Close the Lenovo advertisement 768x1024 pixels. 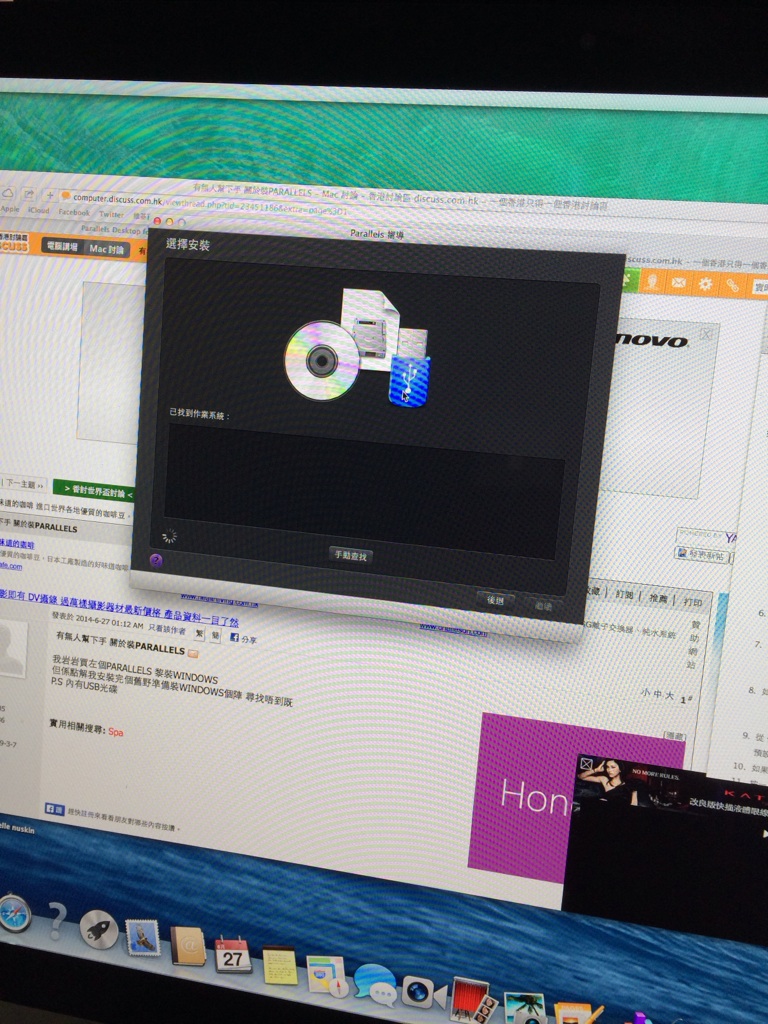tap(707, 334)
